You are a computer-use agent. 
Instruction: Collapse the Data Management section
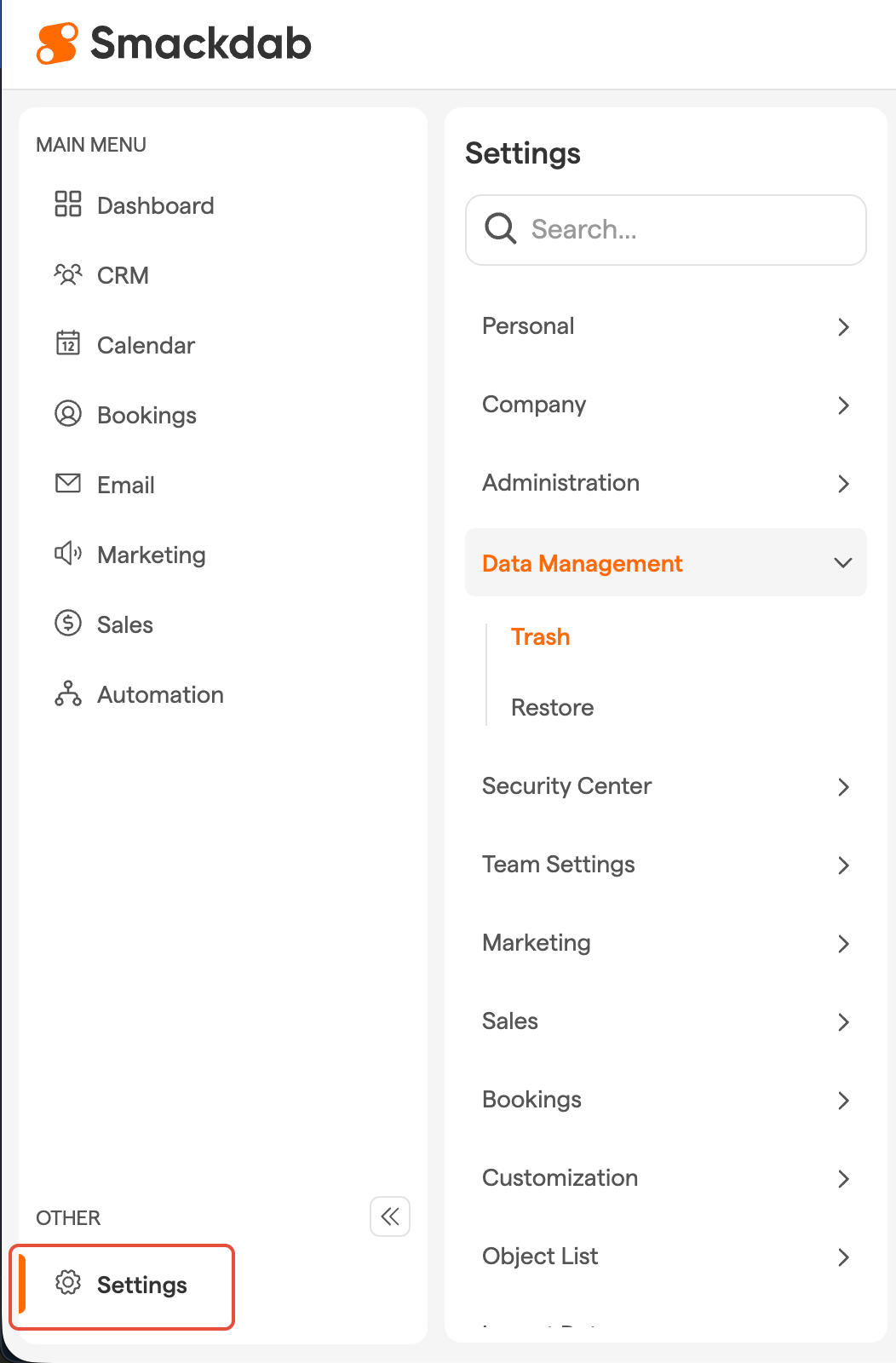pyautogui.click(x=842, y=563)
